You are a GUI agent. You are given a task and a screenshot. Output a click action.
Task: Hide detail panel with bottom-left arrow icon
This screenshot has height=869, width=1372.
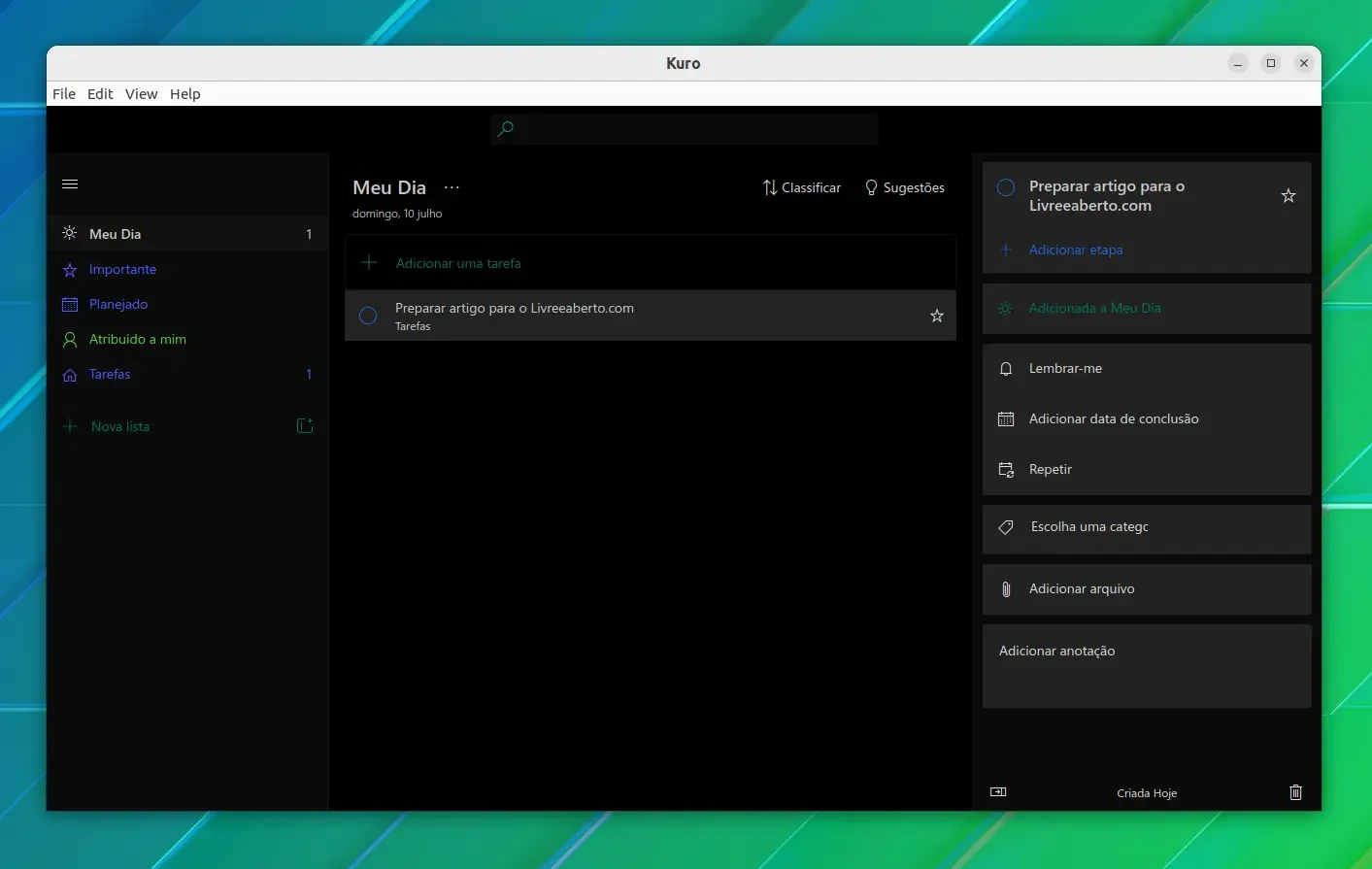click(998, 792)
